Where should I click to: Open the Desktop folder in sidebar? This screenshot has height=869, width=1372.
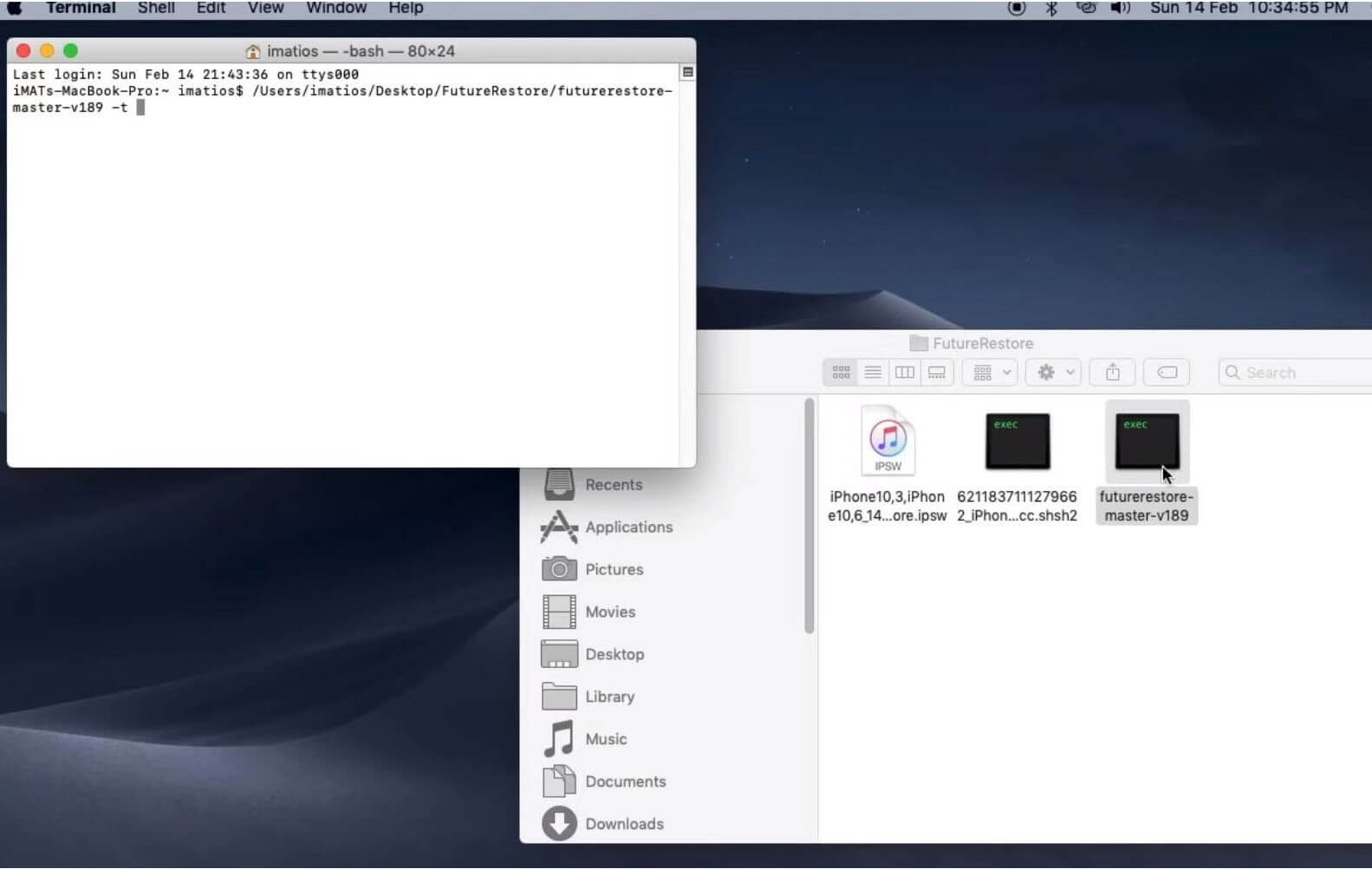click(614, 654)
